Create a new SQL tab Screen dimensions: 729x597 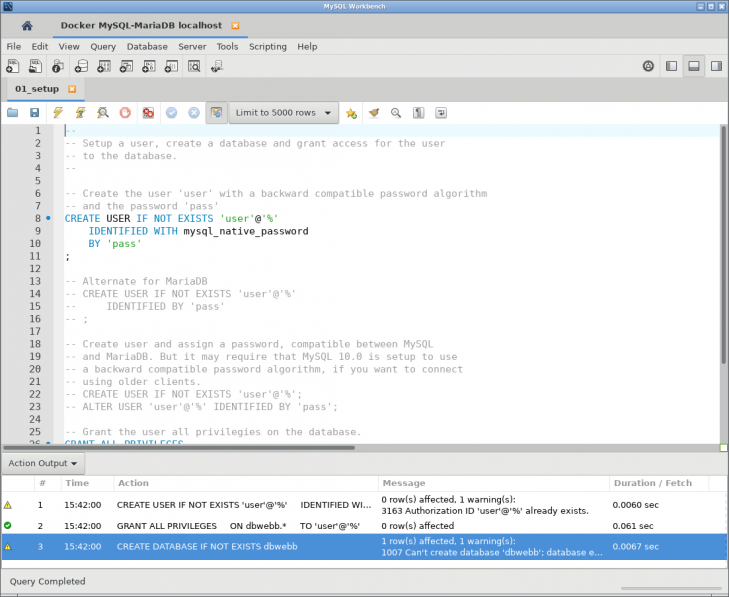13,66
